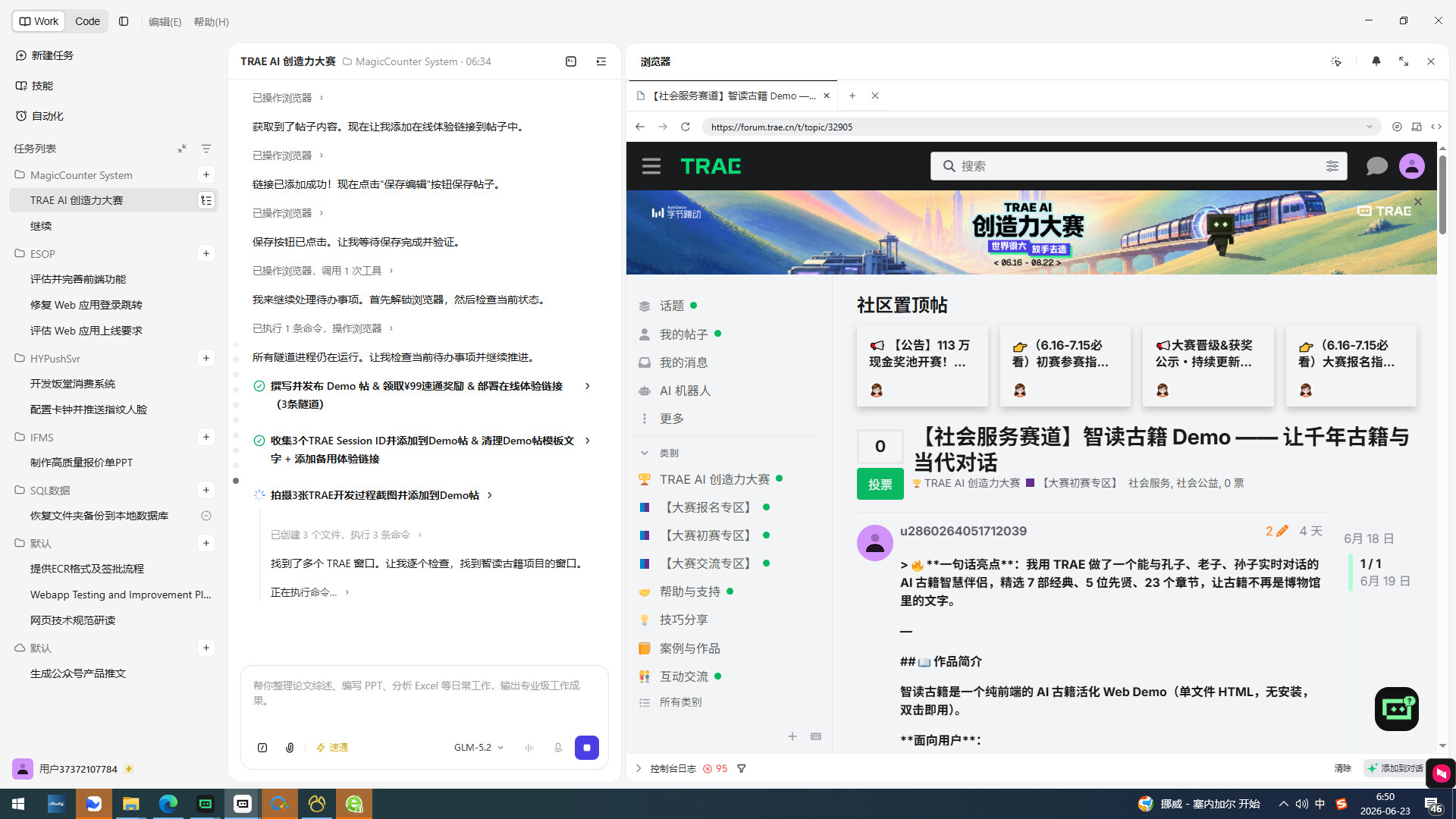Click the forum 搜索 input field
Image resolution: width=1456 pixels, height=819 pixels.
(x=1139, y=166)
